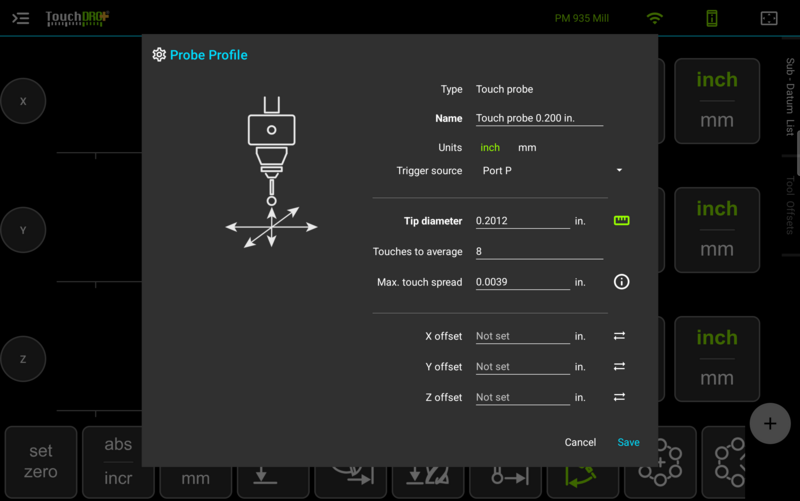Measure tip diameter with green ruler icon

point(621,220)
